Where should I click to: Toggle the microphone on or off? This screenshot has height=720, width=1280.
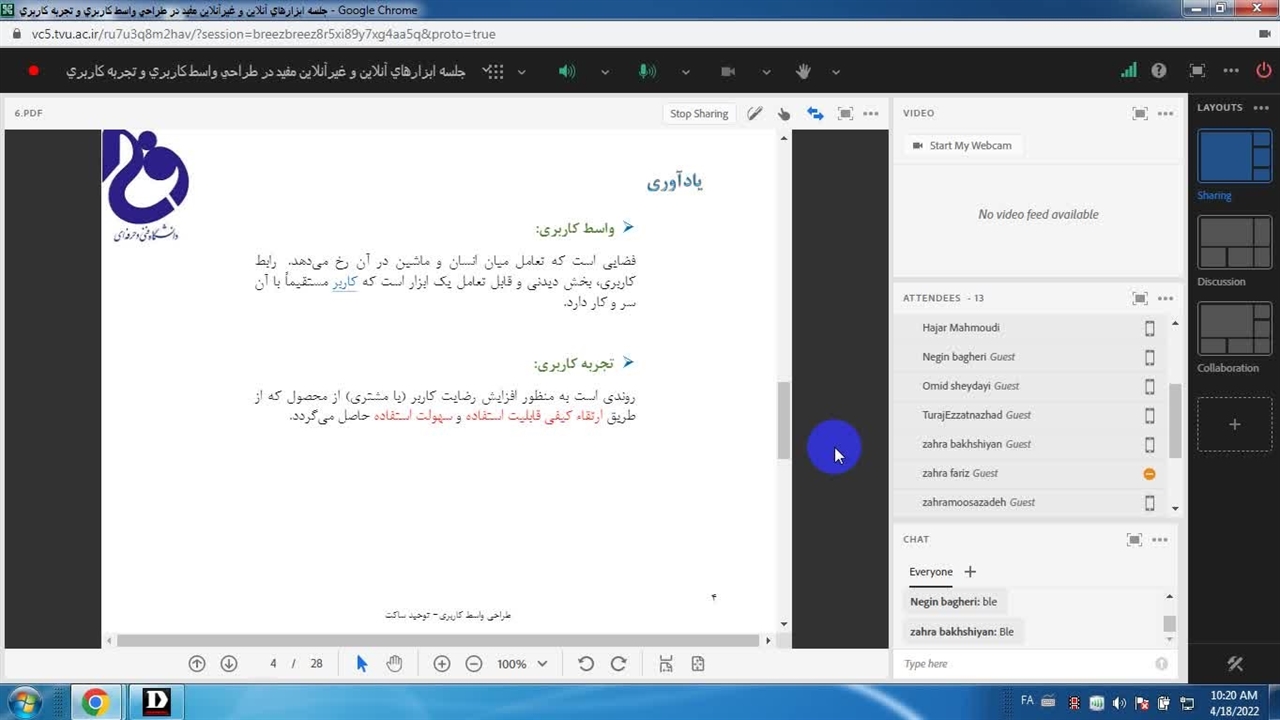click(647, 71)
